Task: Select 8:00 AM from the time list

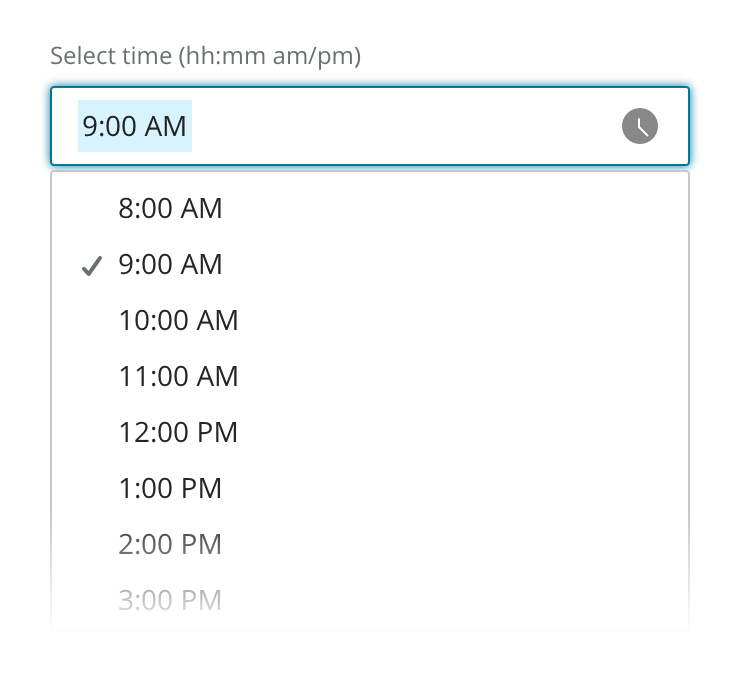Action: coord(170,209)
